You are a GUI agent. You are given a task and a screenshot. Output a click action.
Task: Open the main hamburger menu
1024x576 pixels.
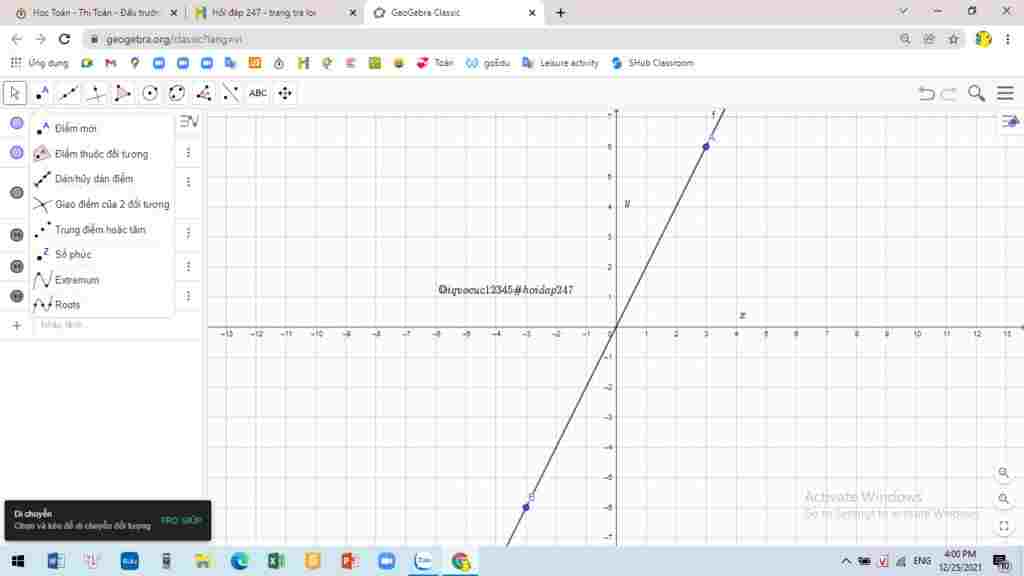click(x=1005, y=93)
